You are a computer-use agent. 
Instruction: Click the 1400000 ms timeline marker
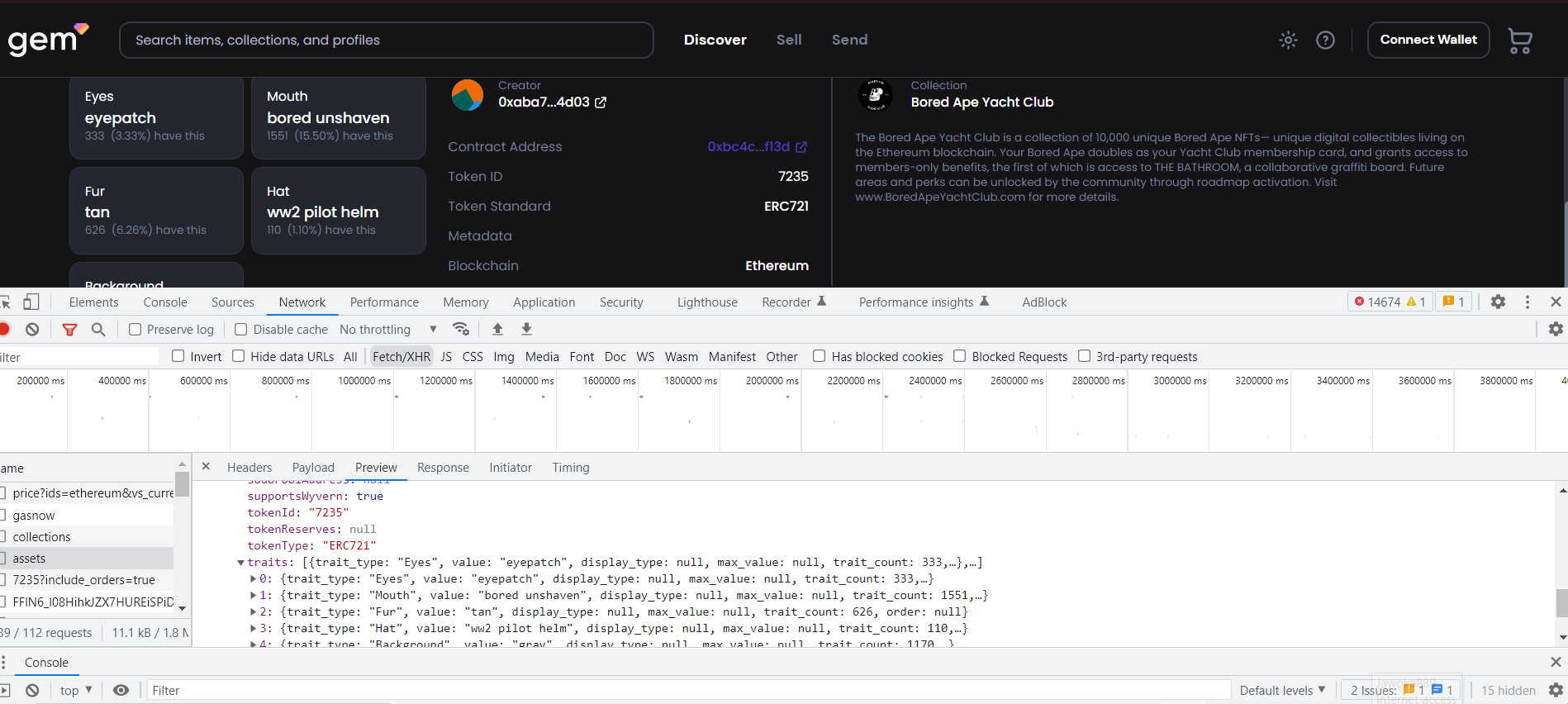tap(527, 380)
